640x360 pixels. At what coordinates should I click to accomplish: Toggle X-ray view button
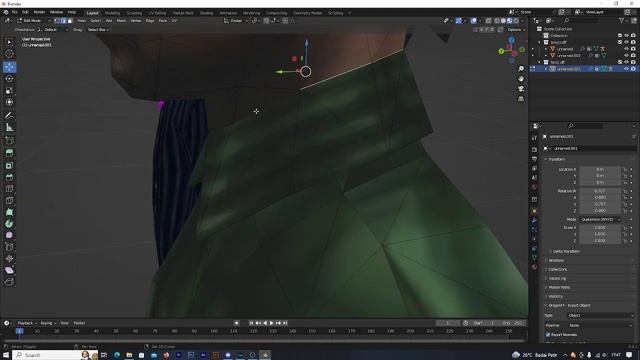click(x=489, y=20)
